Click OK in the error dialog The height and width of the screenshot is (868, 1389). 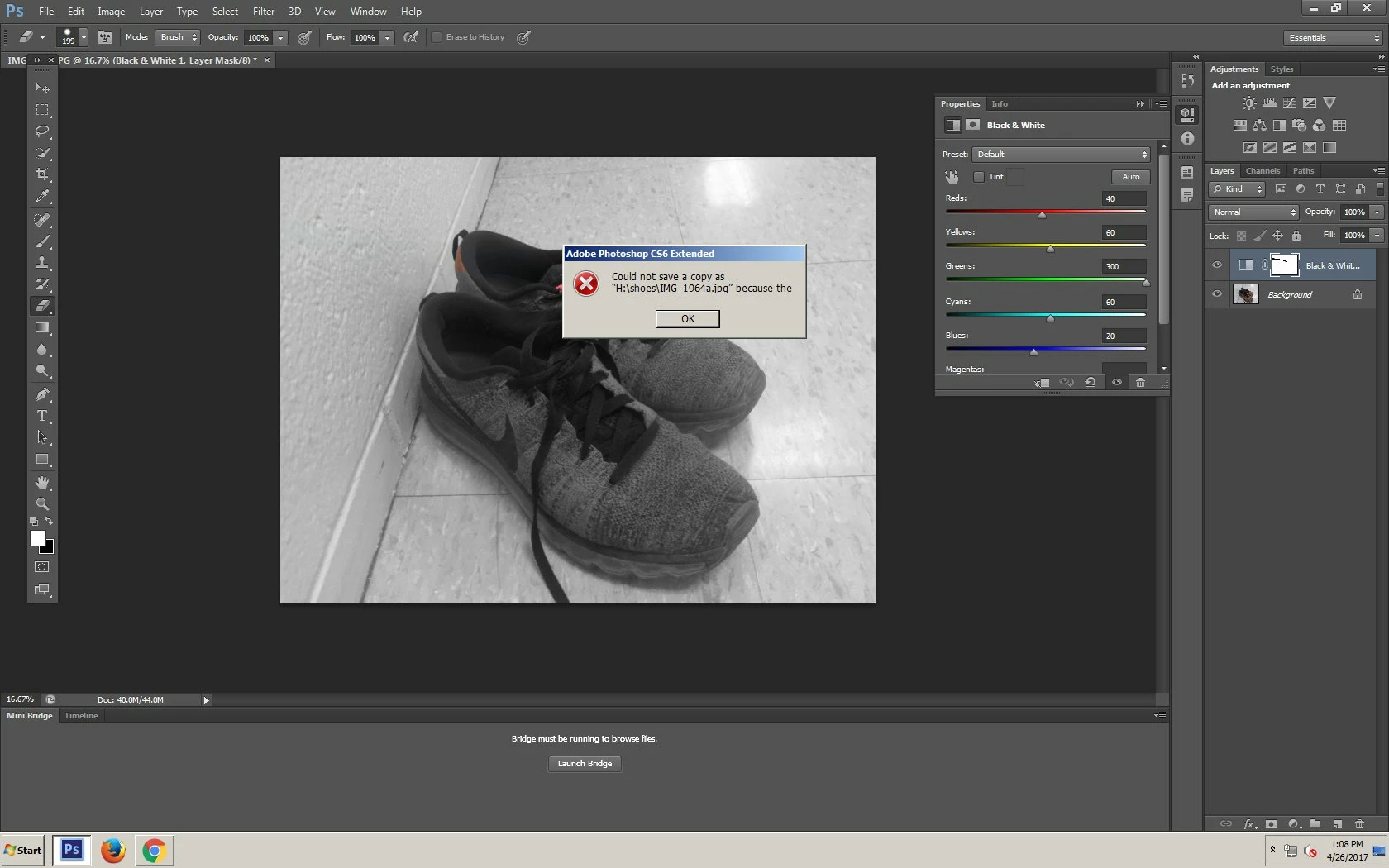(x=688, y=319)
